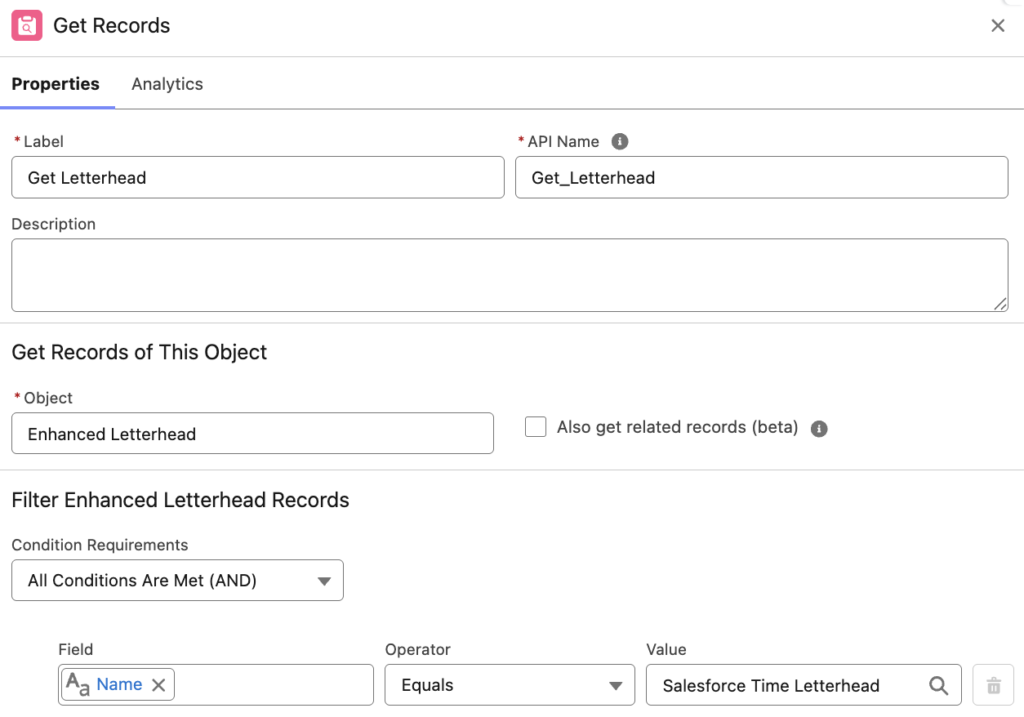The image size is (1024, 717).
Task: Open the API Name info tooltip icon
Action: tap(619, 142)
